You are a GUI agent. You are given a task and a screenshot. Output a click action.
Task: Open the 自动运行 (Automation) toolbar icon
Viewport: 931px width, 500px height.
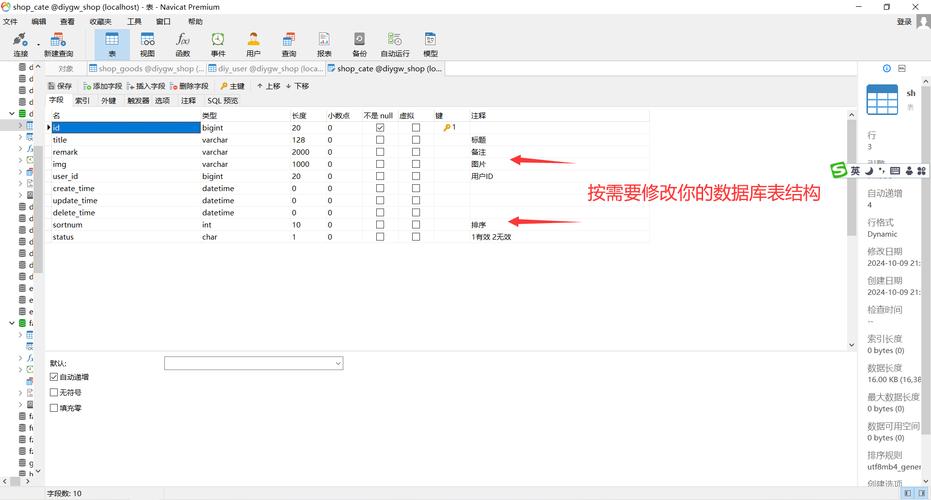(395, 44)
